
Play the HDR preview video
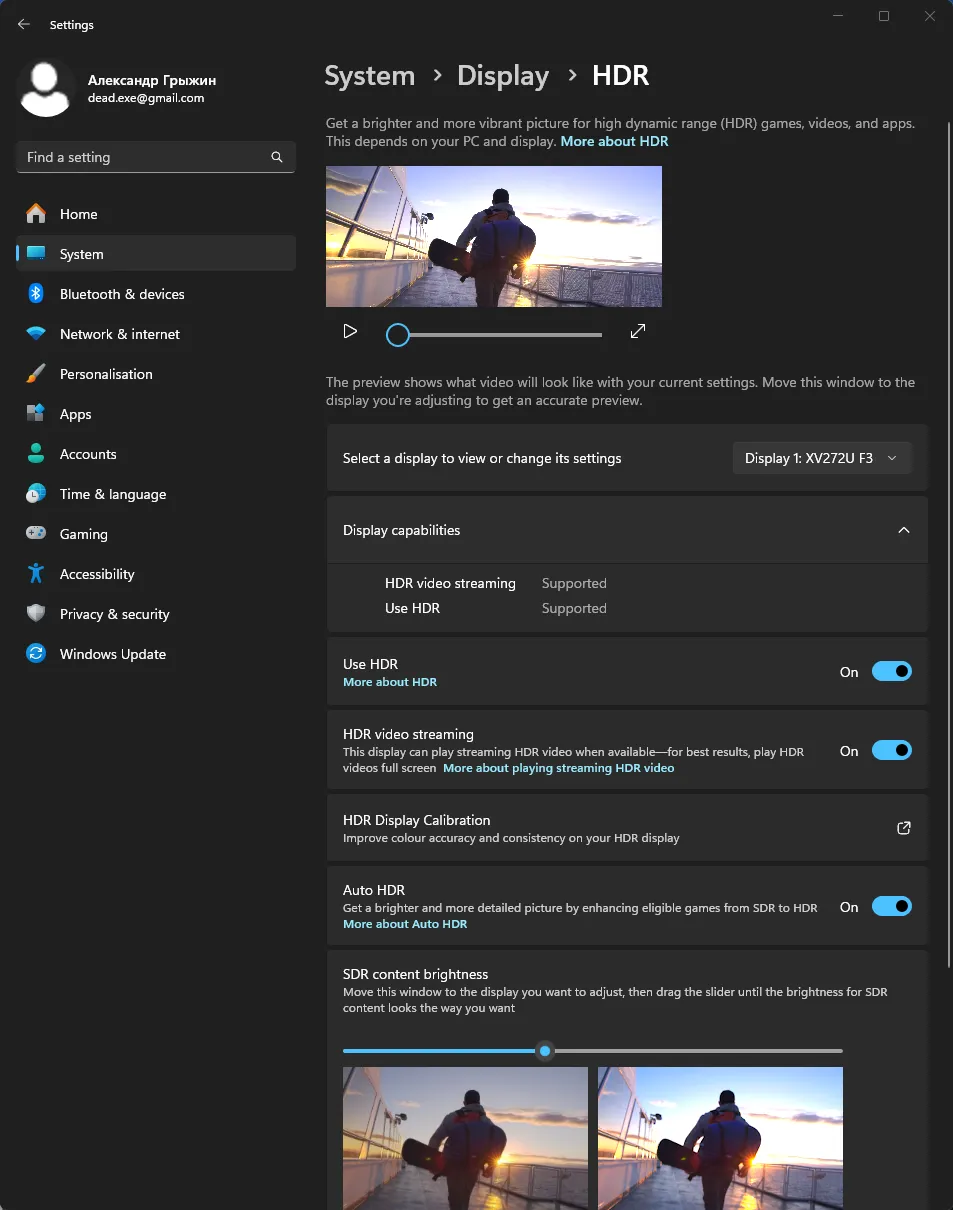[x=350, y=331]
